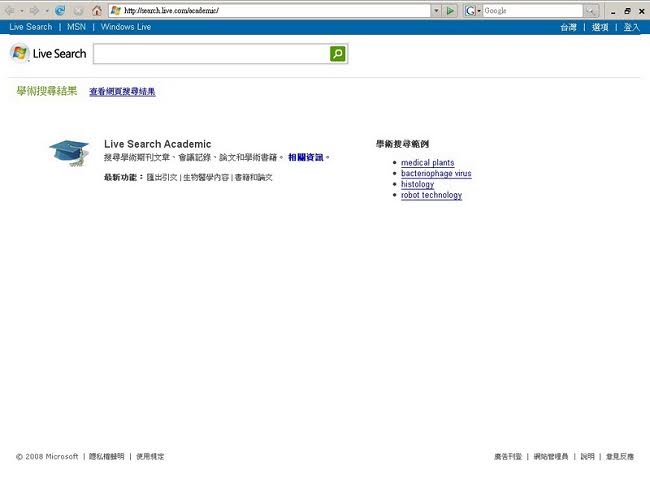Minimize the browser window
This screenshot has width=650, height=487.
[x=613, y=12]
